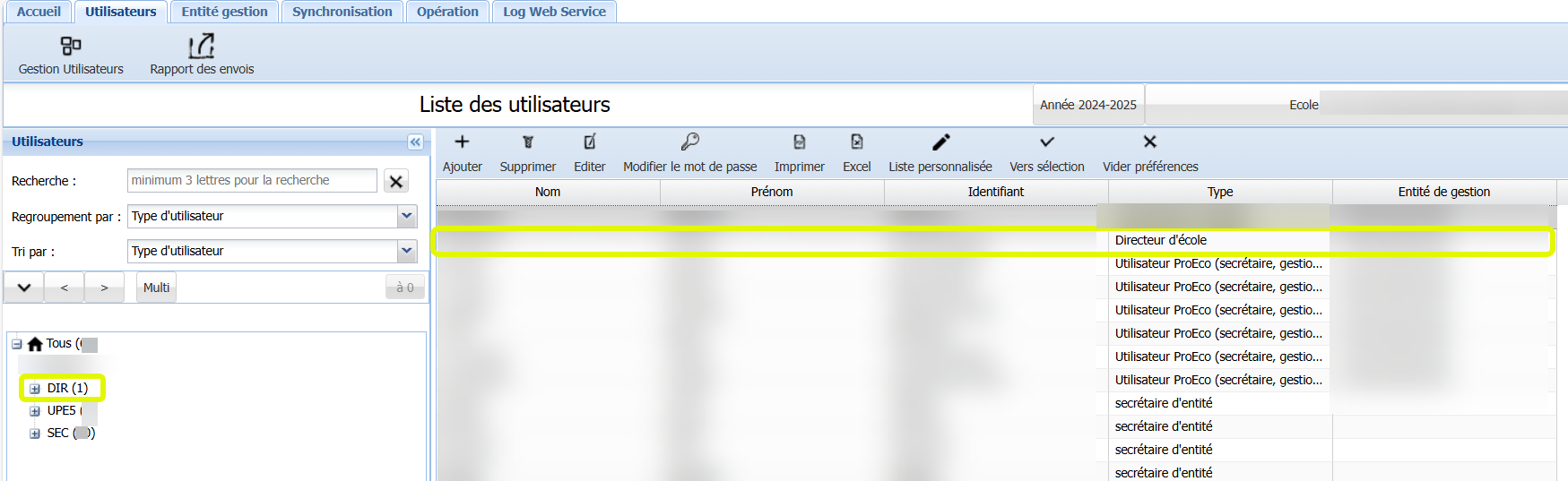This screenshot has width=1568, height=481.
Task: Export the user list to Excel
Action: point(856,142)
